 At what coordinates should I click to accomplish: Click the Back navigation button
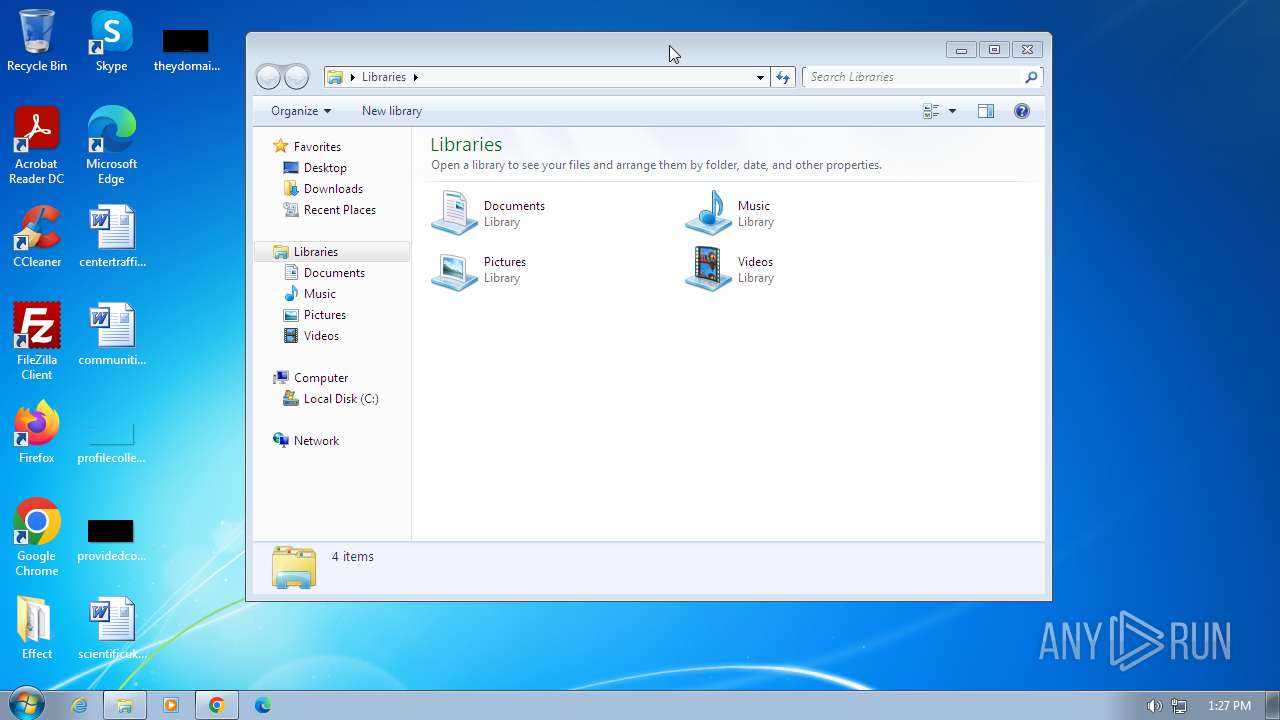[x=268, y=77]
